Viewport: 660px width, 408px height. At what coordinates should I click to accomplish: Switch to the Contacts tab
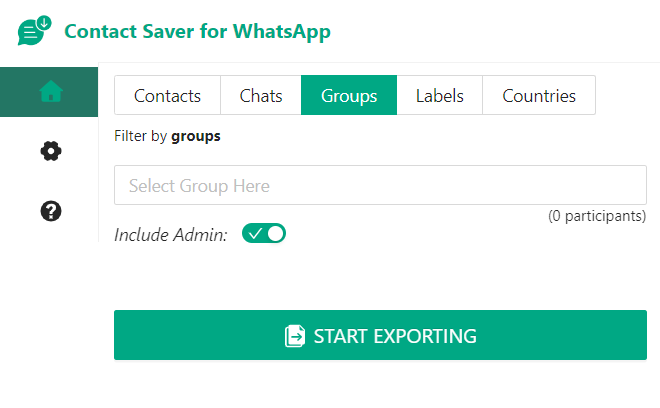(x=167, y=96)
